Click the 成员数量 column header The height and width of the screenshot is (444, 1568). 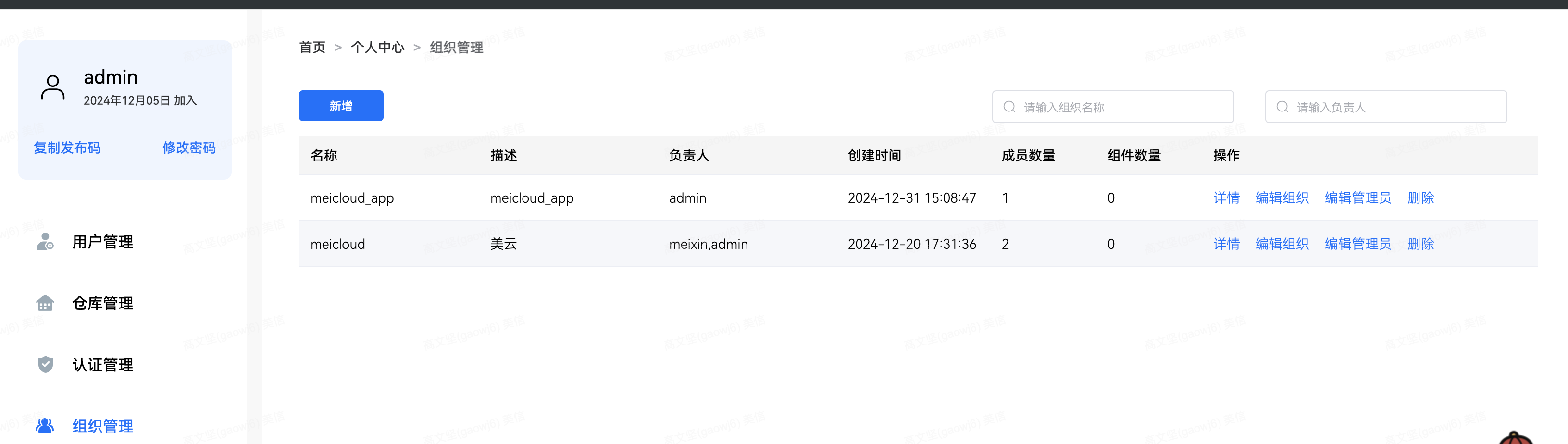coord(1028,156)
